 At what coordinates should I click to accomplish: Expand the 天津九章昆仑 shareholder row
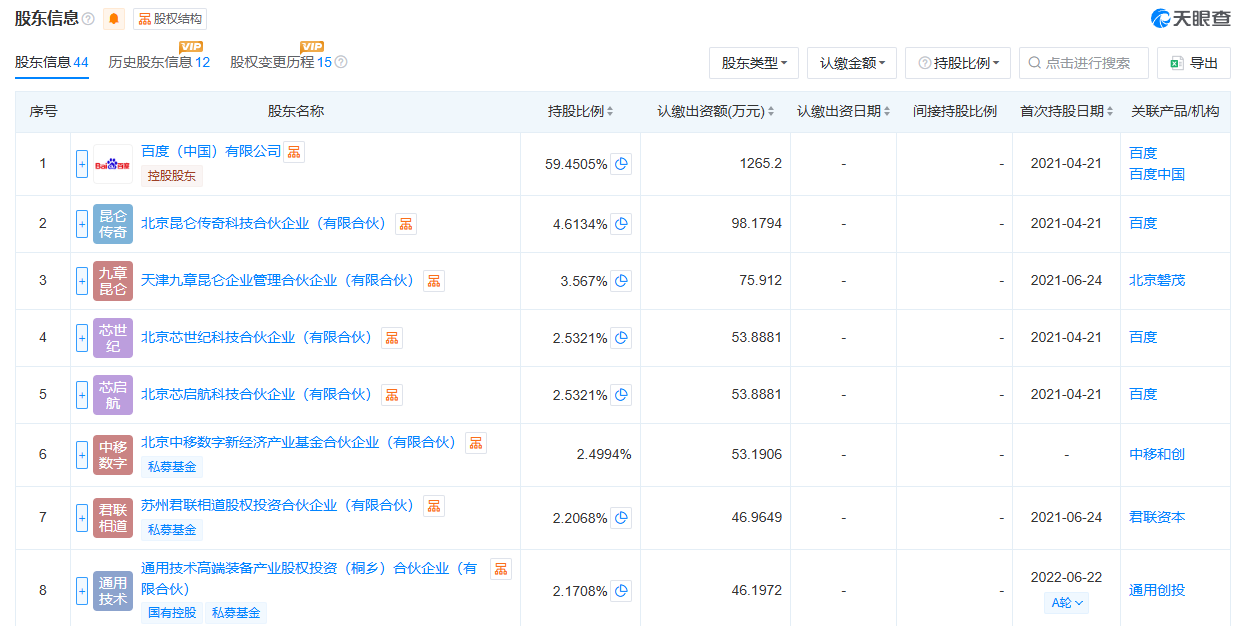tap(82, 281)
